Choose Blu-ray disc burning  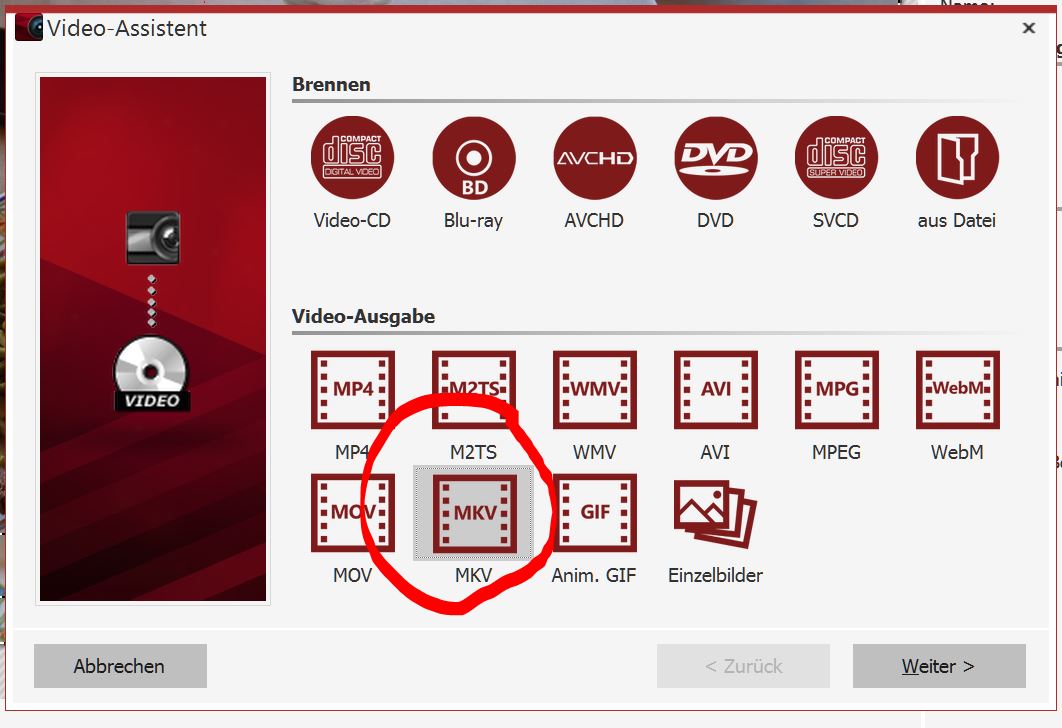click(x=473, y=158)
